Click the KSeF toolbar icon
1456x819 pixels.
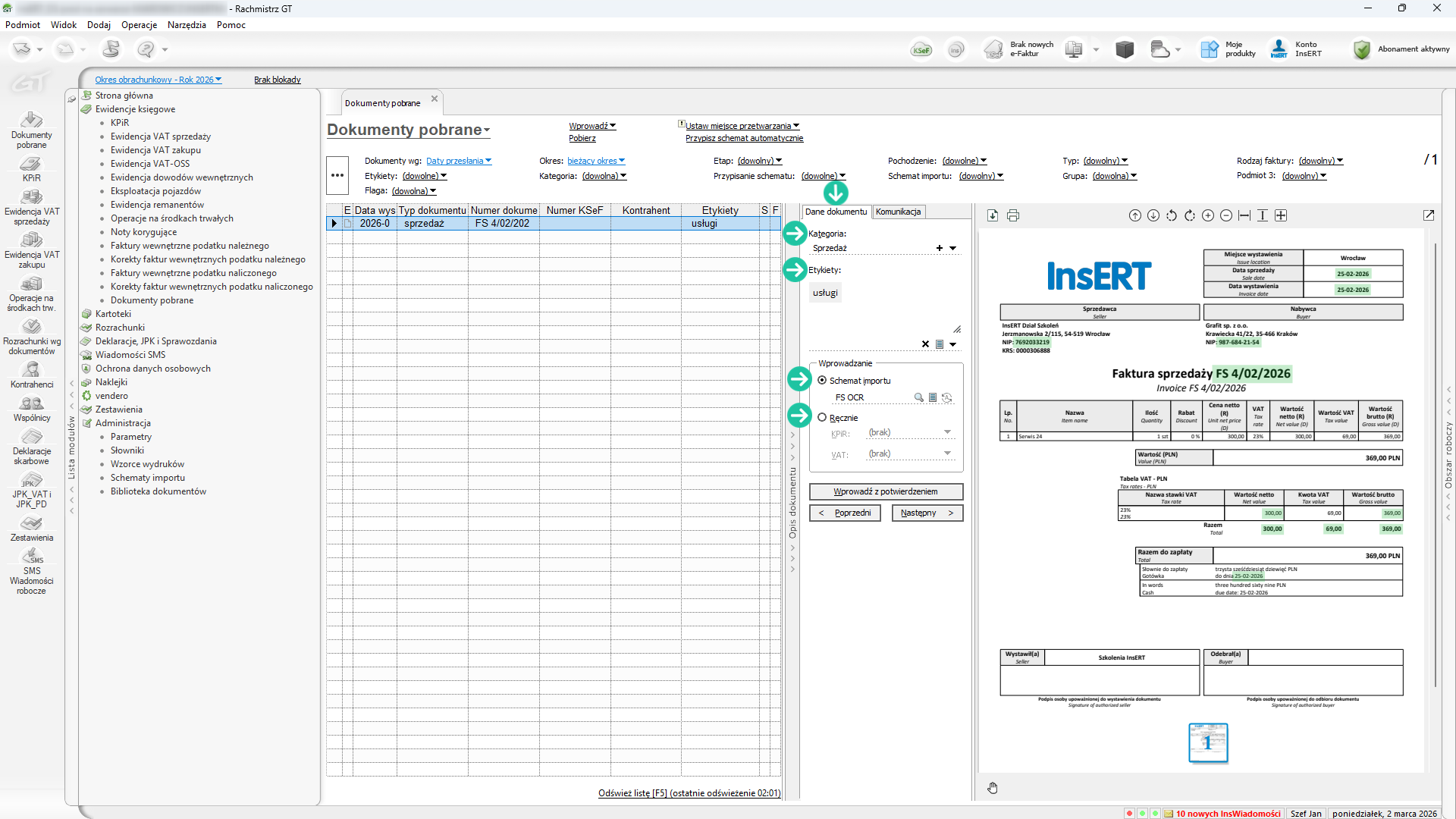(x=921, y=50)
